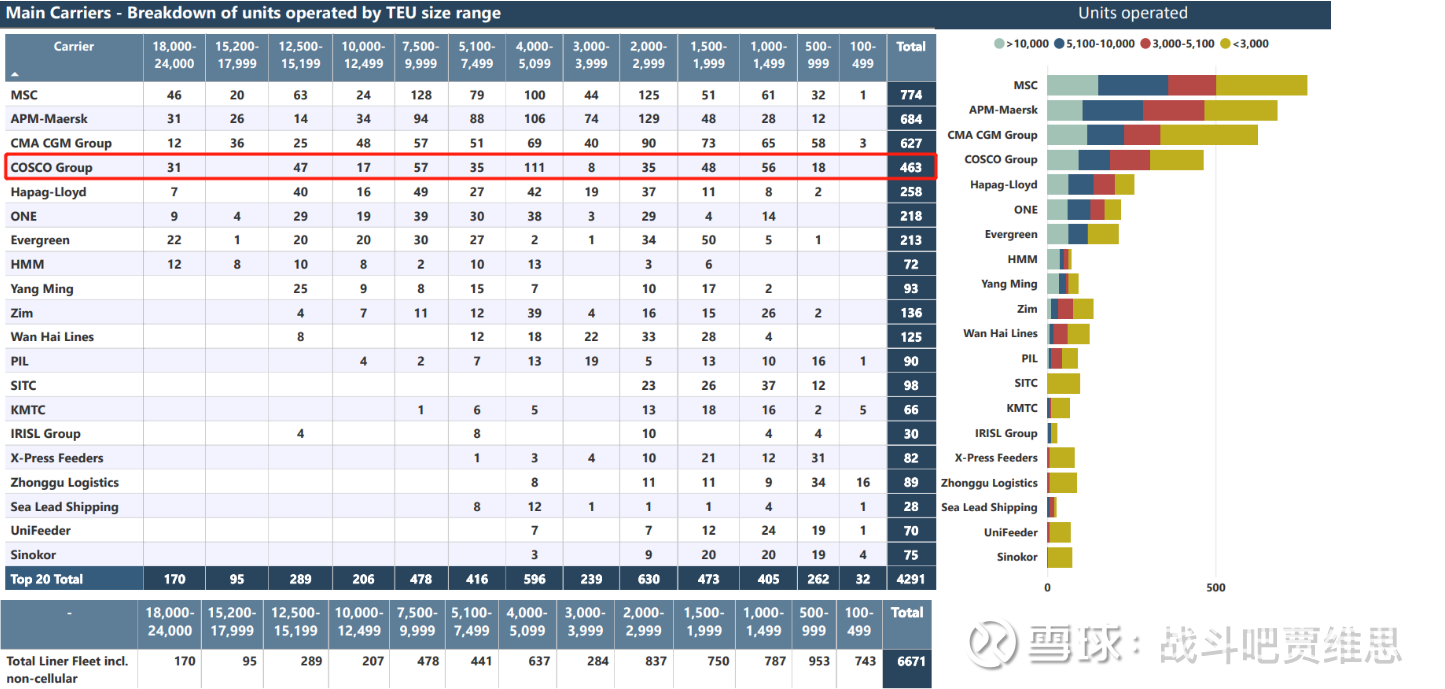
Task: Click the sort arrow under the Carrier header
Action: pyautogui.click(x=15, y=75)
